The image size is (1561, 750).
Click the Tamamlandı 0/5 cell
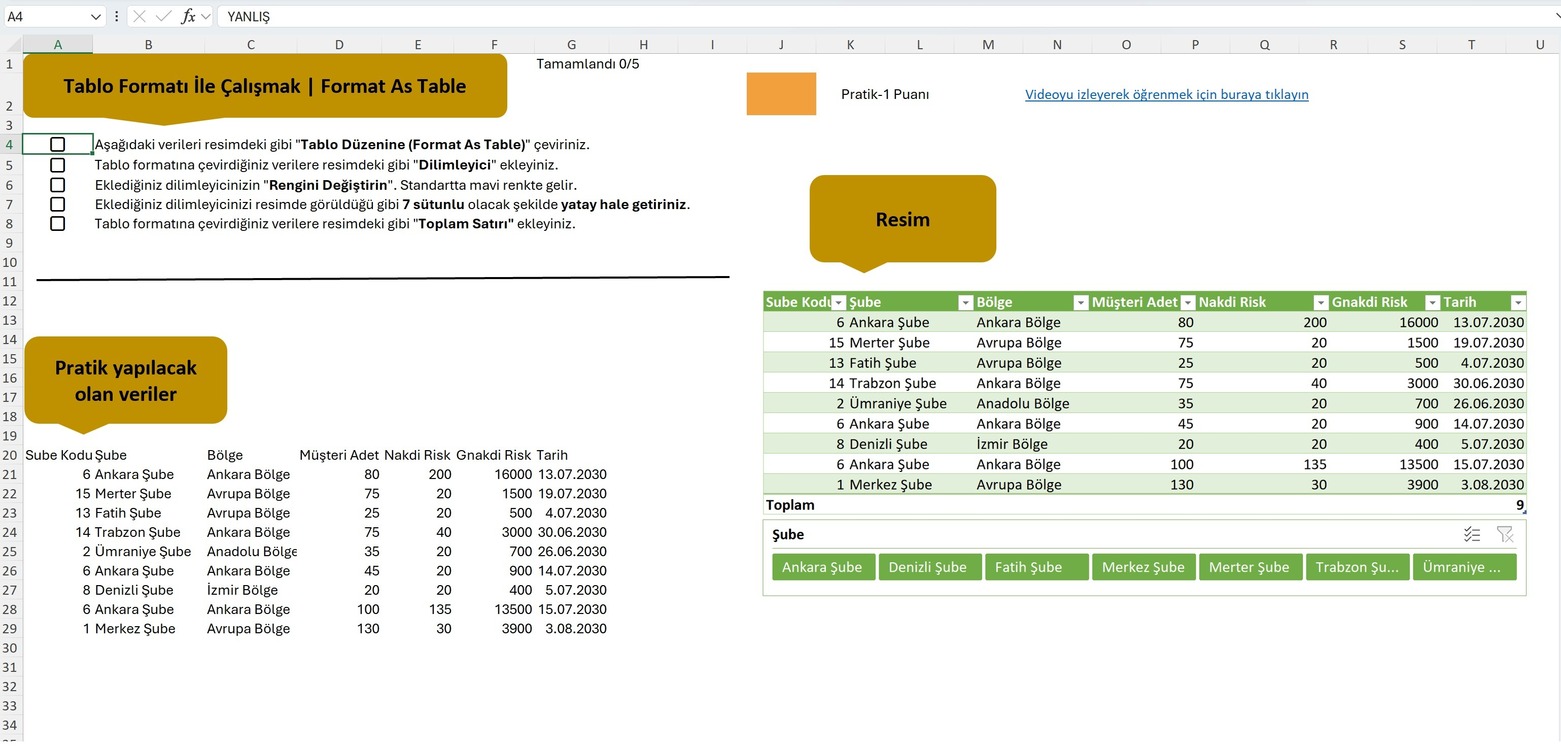(x=587, y=63)
